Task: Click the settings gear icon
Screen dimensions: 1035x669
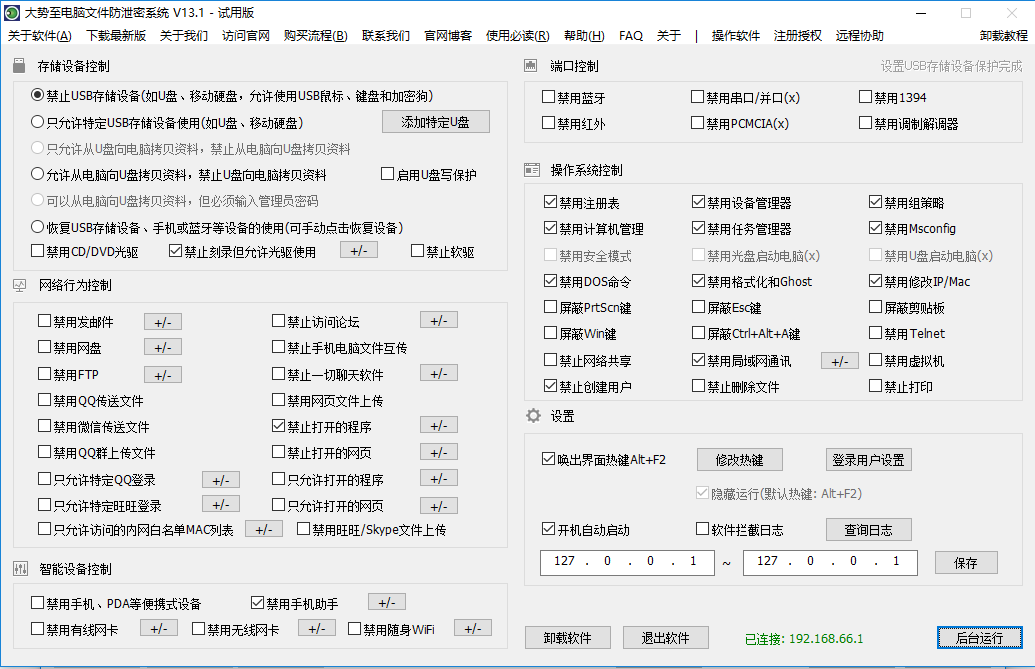Action: tap(531, 416)
